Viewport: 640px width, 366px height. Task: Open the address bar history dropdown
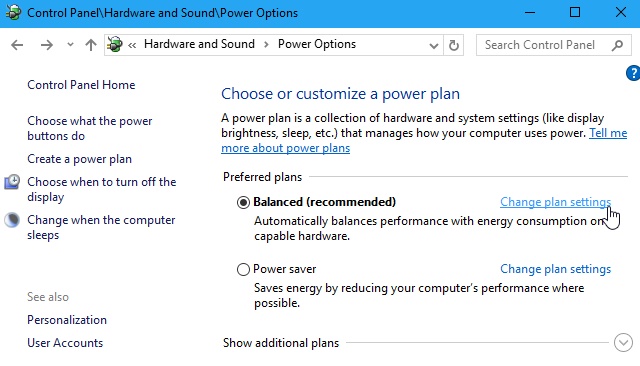pos(433,45)
